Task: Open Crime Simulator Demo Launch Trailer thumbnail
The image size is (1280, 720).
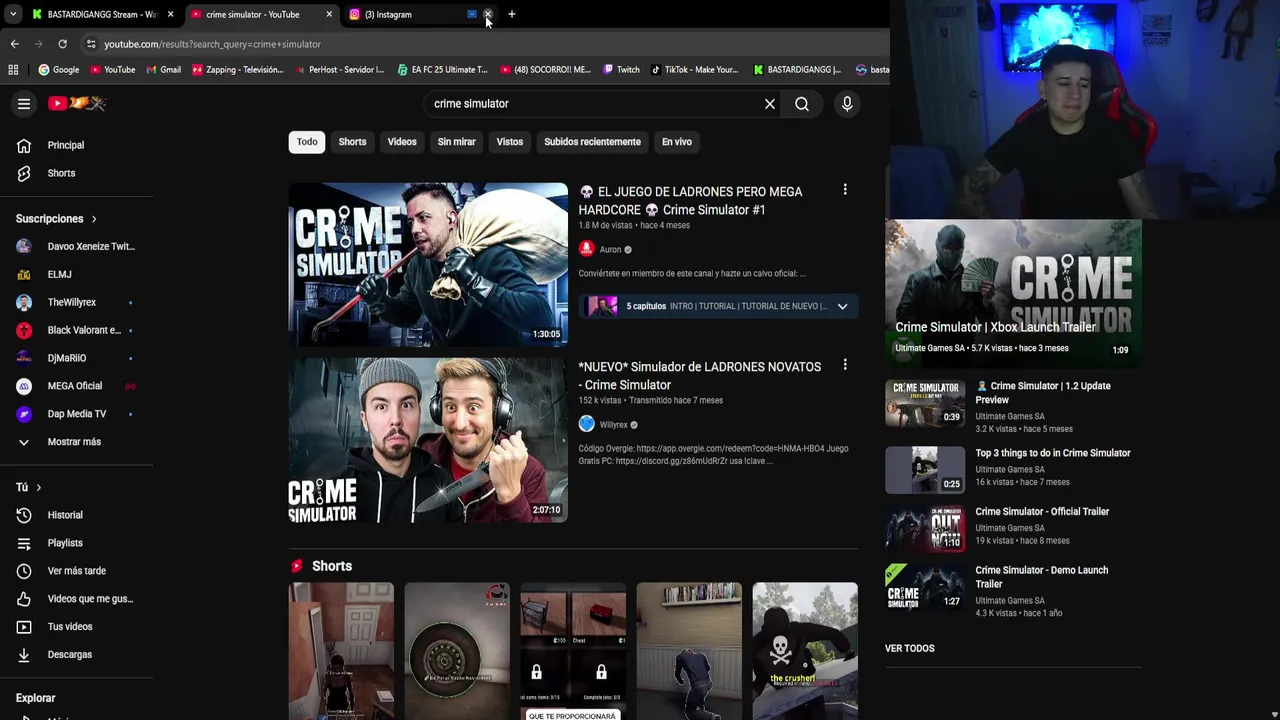Action: pyautogui.click(x=925, y=587)
